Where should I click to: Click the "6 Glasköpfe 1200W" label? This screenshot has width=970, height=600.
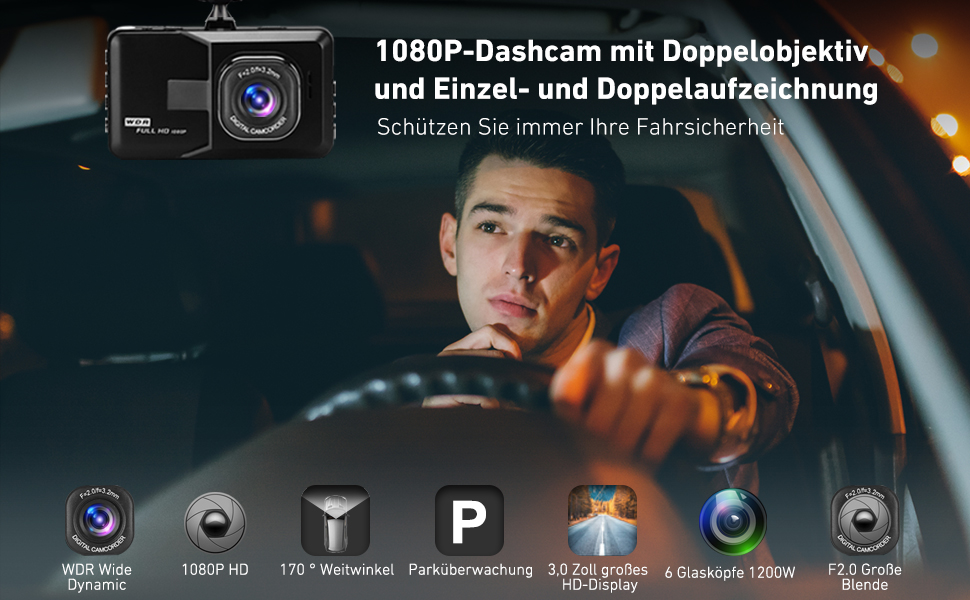(730, 572)
